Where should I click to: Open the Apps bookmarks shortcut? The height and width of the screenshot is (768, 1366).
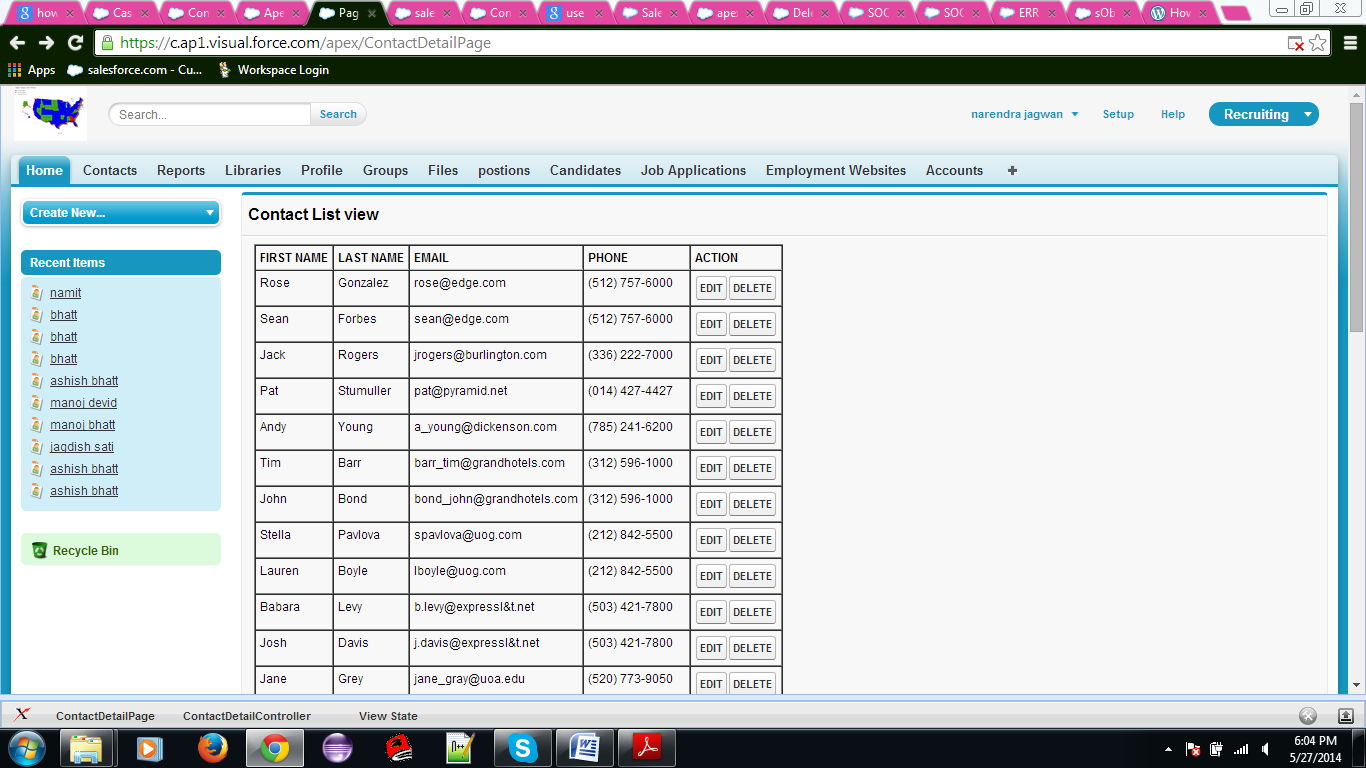click(x=31, y=70)
